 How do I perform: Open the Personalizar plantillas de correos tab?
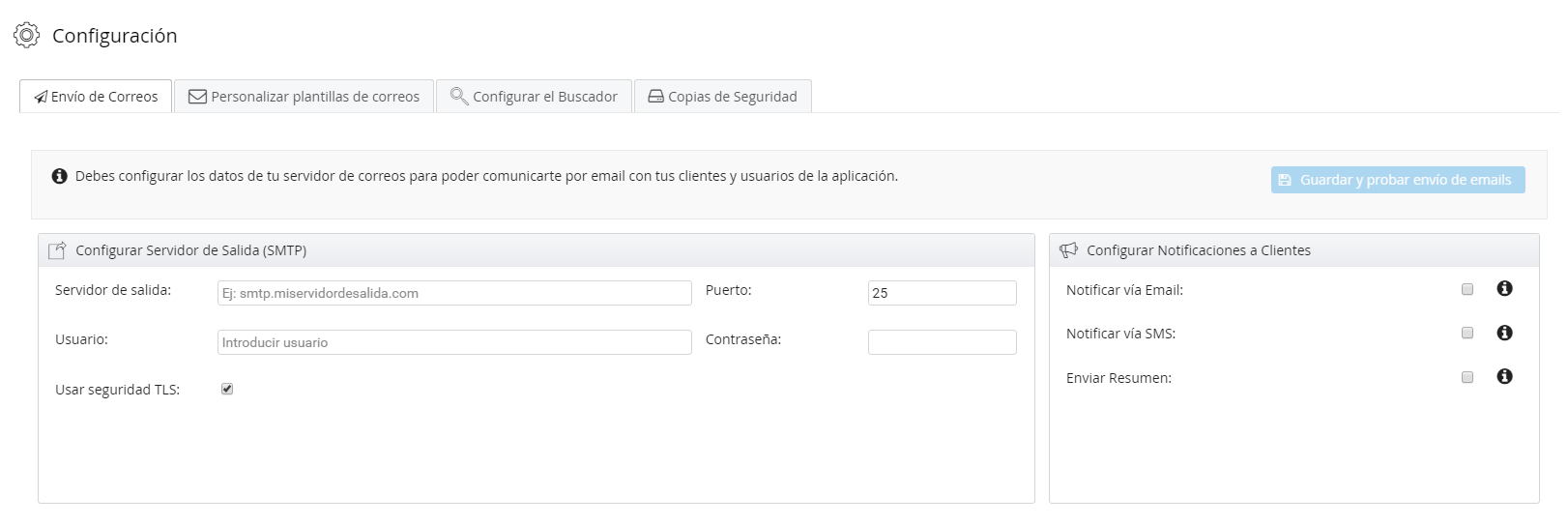tap(305, 97)
